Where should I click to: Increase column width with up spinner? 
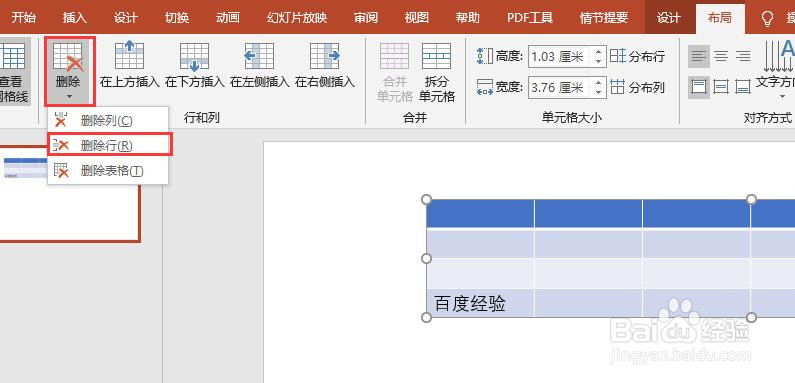coord(599,82)
